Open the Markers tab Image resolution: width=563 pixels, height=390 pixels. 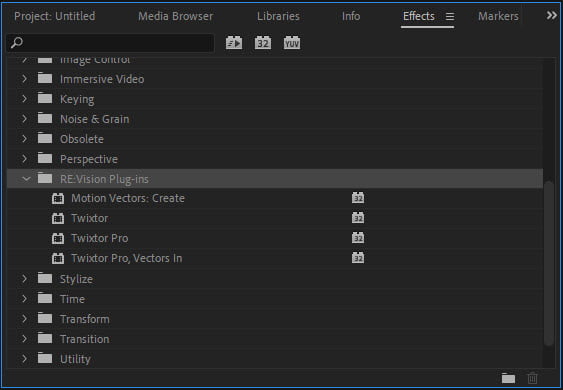coord(498,16)
